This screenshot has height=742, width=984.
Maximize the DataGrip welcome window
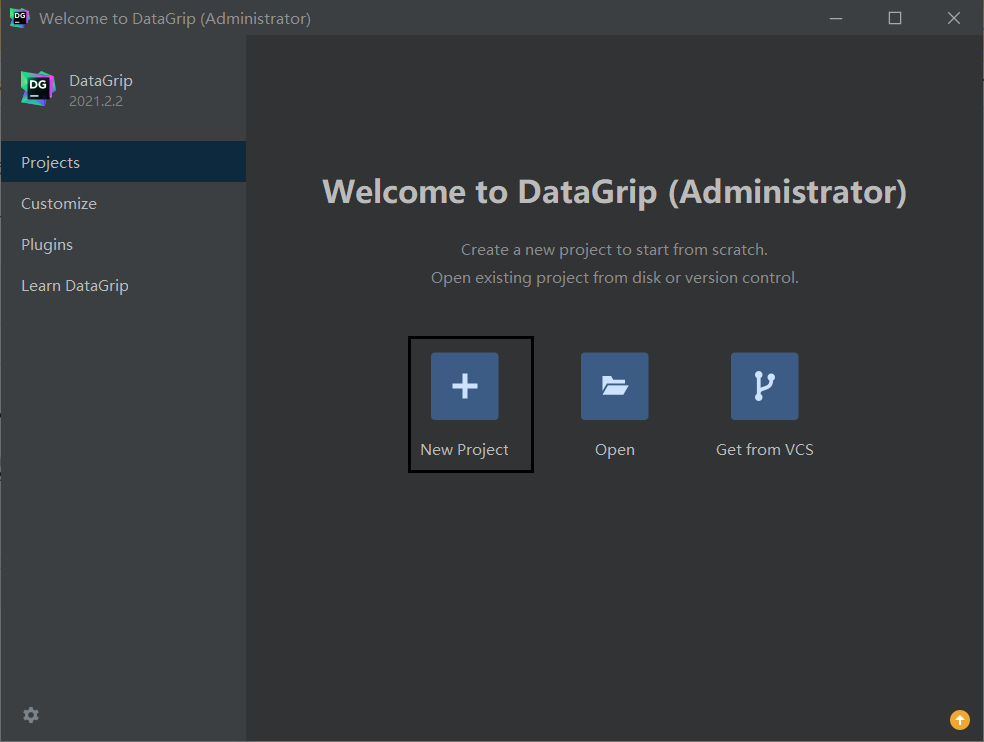tap(895, 18)
